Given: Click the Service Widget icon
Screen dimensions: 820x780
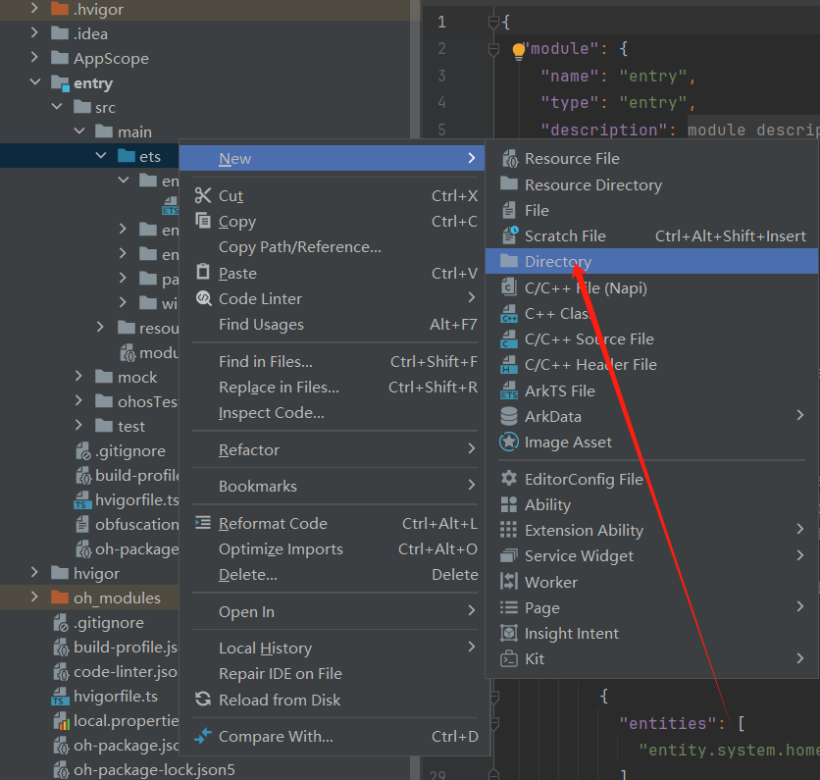Looking at the screenshot, I should (x=509, y=555).
